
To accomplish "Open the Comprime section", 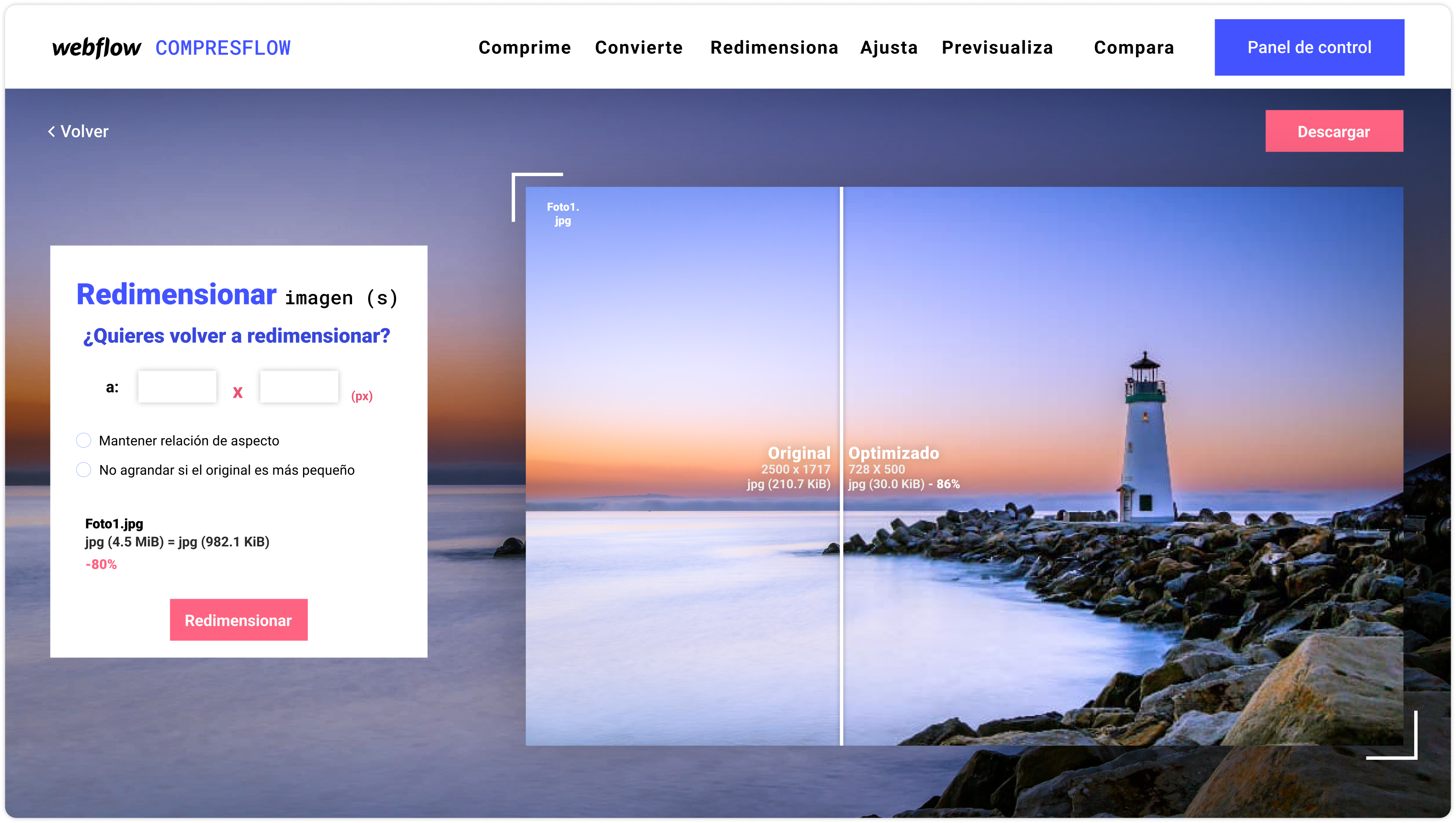I will coord(524,47).
